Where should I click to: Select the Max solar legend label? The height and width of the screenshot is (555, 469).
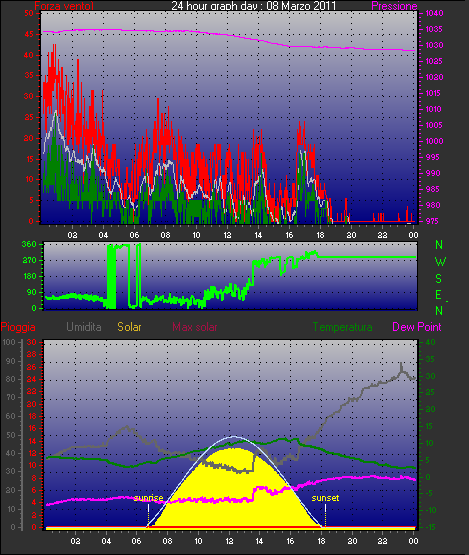click(195, 327)
